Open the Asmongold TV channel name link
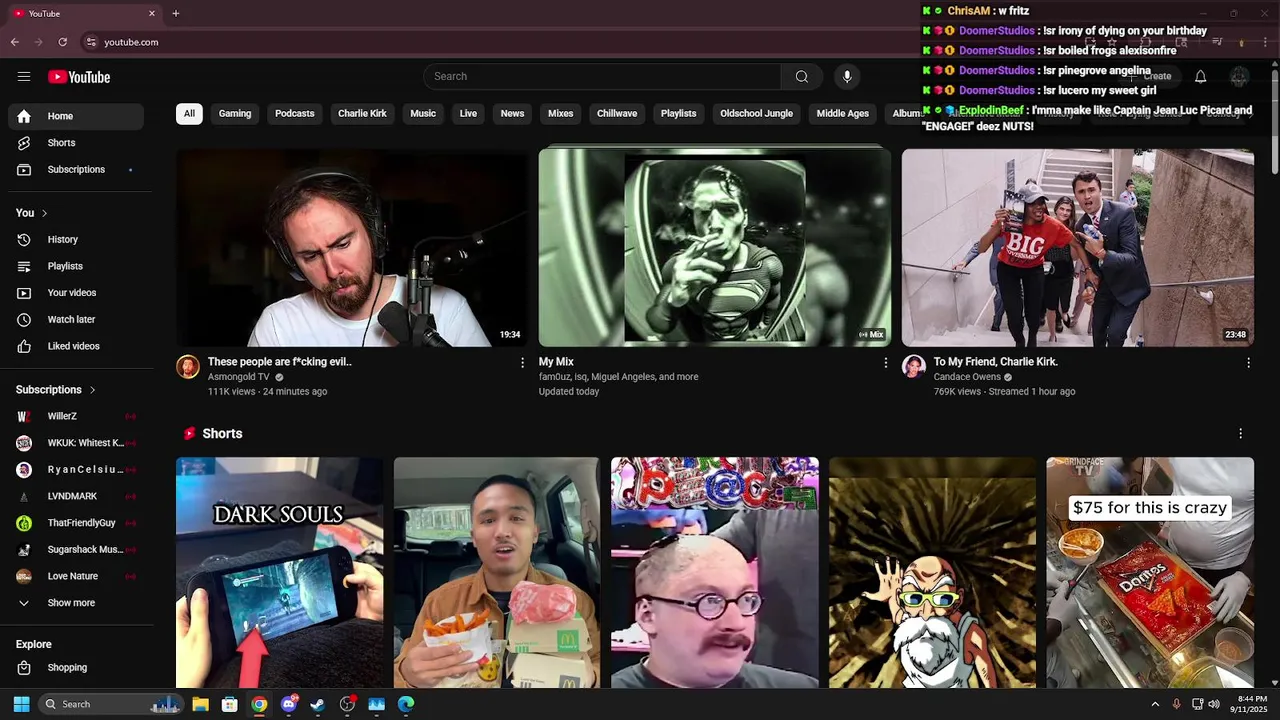The height and width of the screenshot is (720, 1280). pyautogui.click(x=239, y=377)
